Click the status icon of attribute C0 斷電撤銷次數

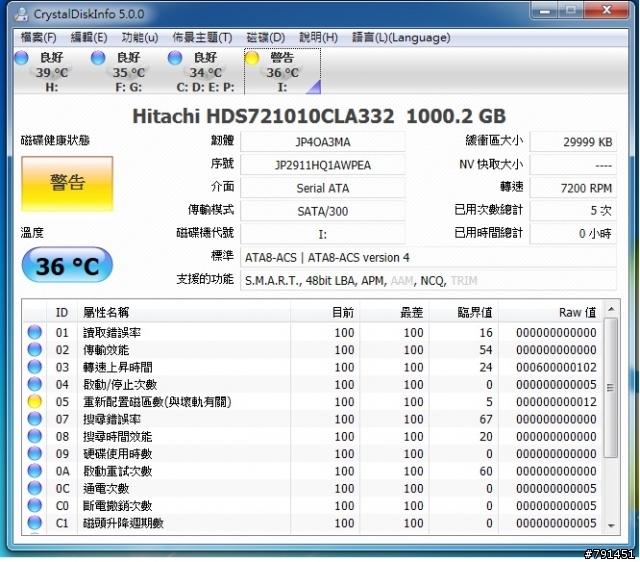click(35, 506)
